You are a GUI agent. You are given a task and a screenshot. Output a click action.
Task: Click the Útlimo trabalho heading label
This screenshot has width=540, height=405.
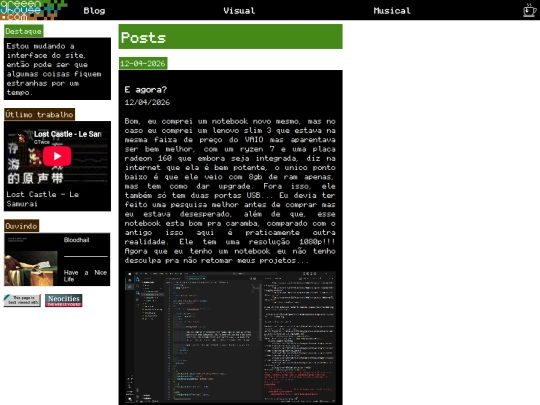[39, 114]
